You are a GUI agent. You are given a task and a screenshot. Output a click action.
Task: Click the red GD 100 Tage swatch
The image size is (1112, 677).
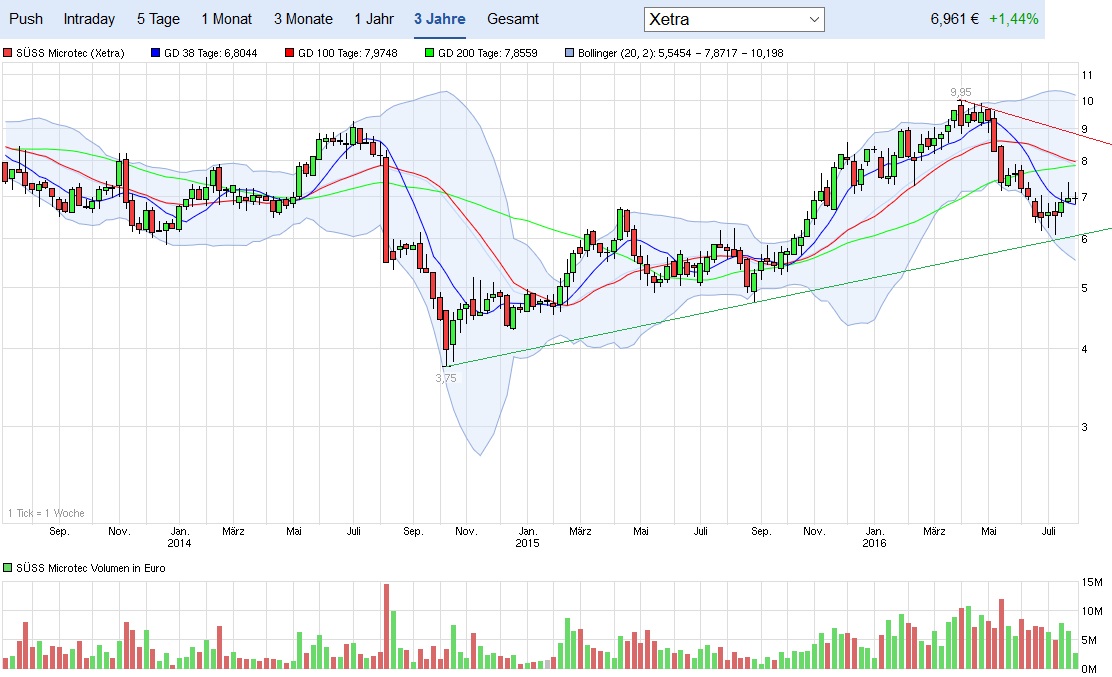pos(289,53)
